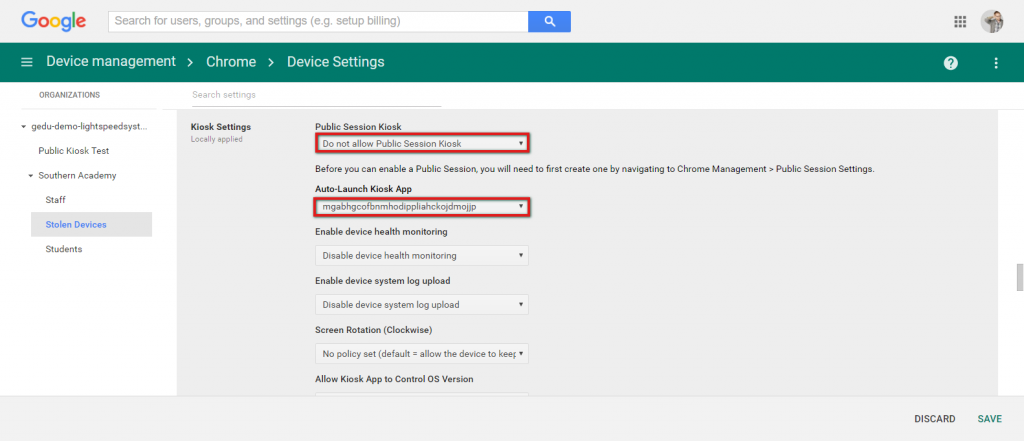Click the Device Settings breadcrumb

[x=336, y=62]
